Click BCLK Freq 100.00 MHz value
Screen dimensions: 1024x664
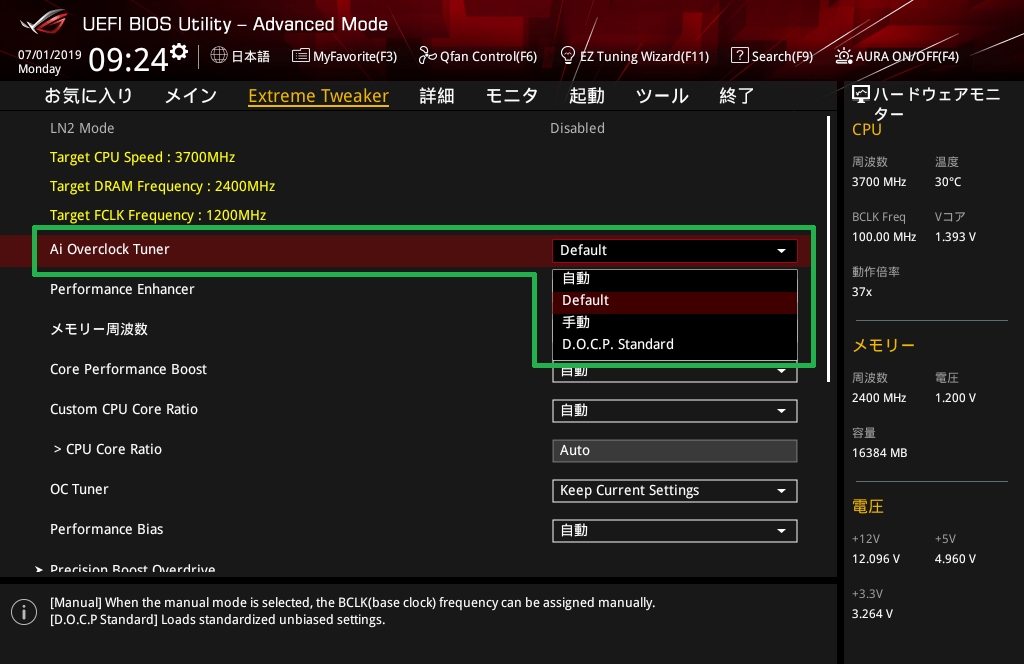884,237
